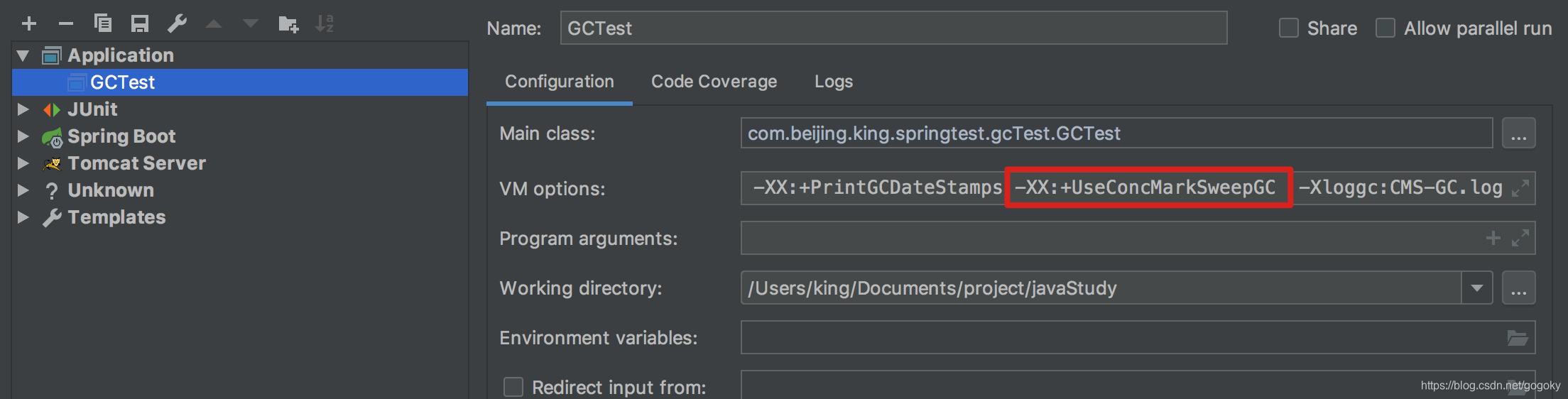
Task: Click the Sort Configurations alphabetically icon
Action: tap(325, 24)
